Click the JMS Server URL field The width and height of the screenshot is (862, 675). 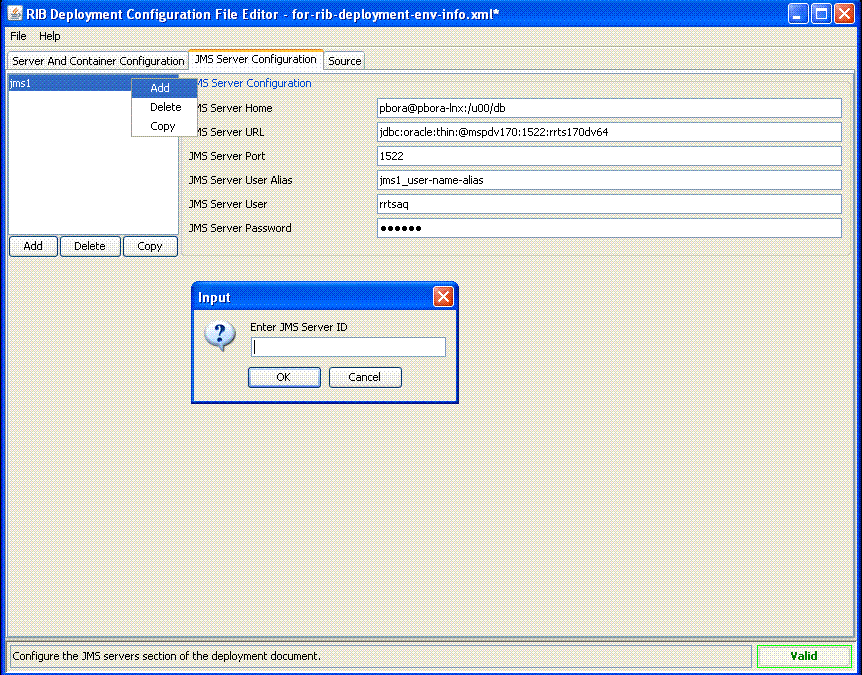[x=609, y=132]
